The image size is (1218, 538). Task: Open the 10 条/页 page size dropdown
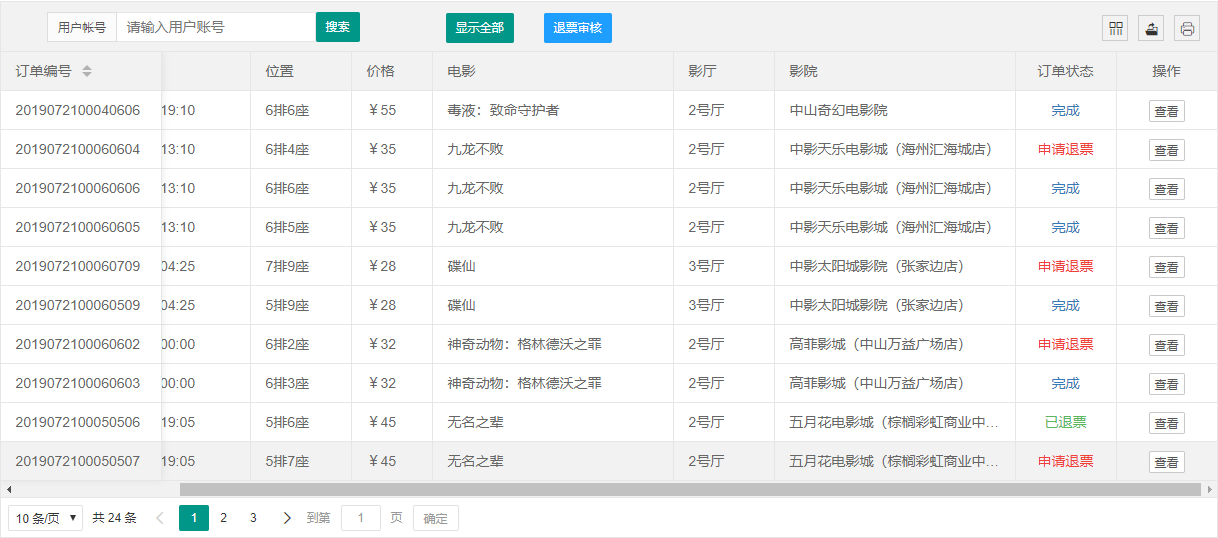coord(46,518)
